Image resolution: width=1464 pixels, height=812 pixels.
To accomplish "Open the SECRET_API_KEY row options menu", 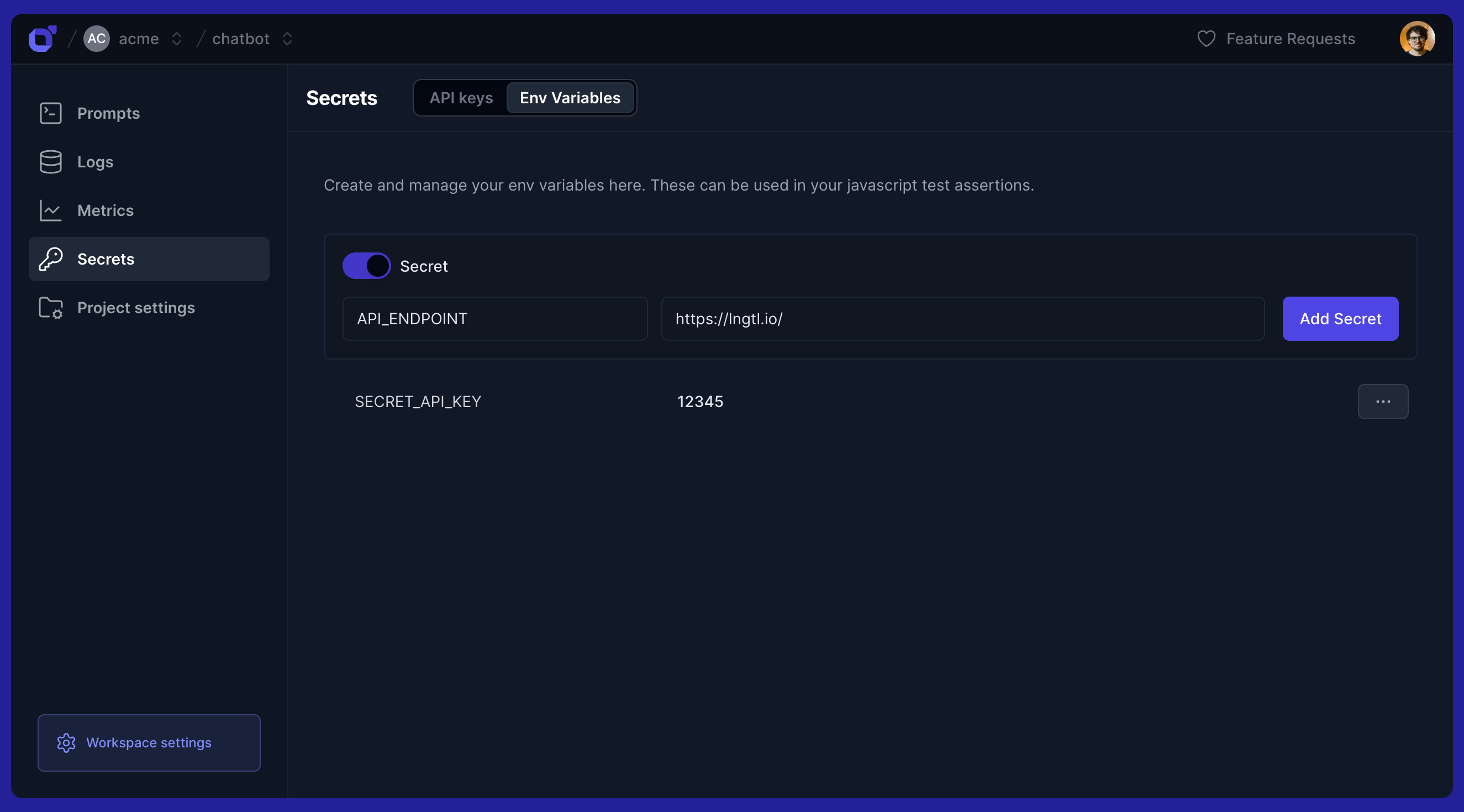I will point(1383,402).
